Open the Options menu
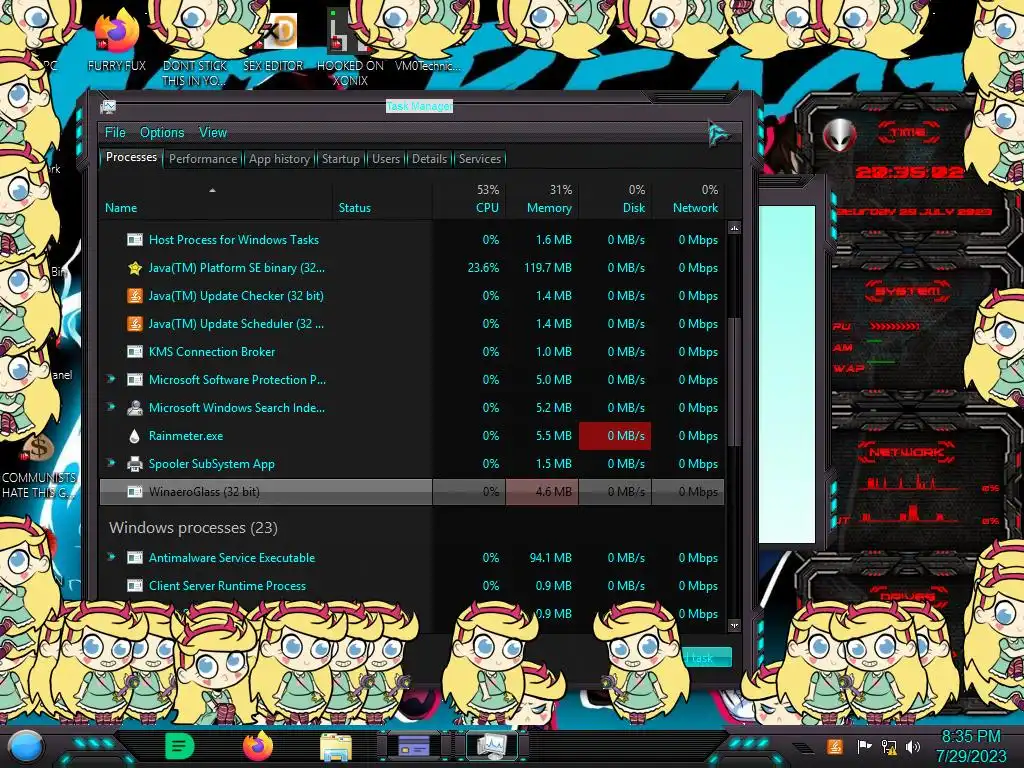 (161, 133)
